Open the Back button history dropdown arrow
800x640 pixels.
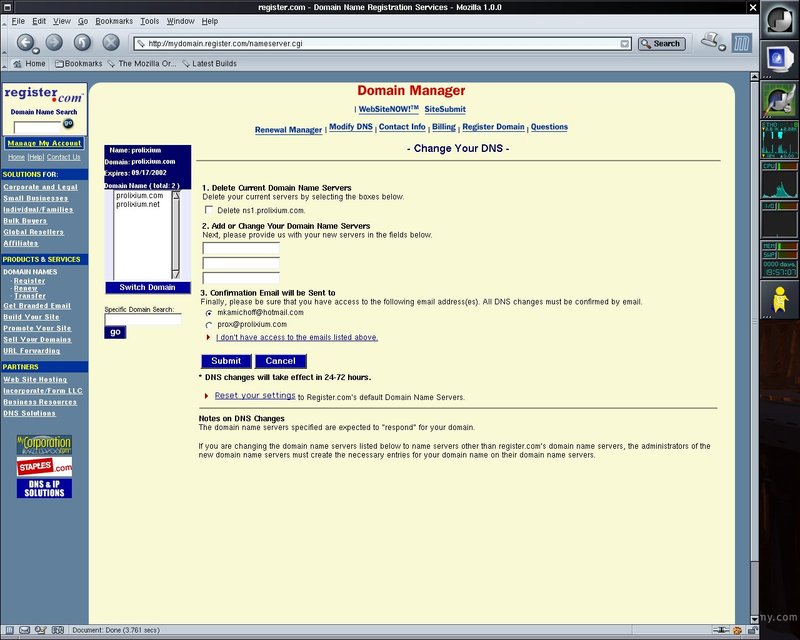click(x=36, y=51)
